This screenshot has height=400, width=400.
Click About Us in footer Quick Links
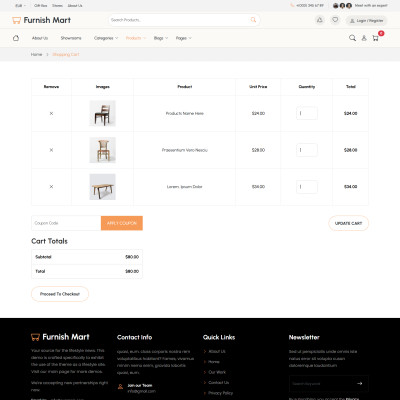click(x=217, y=351)
